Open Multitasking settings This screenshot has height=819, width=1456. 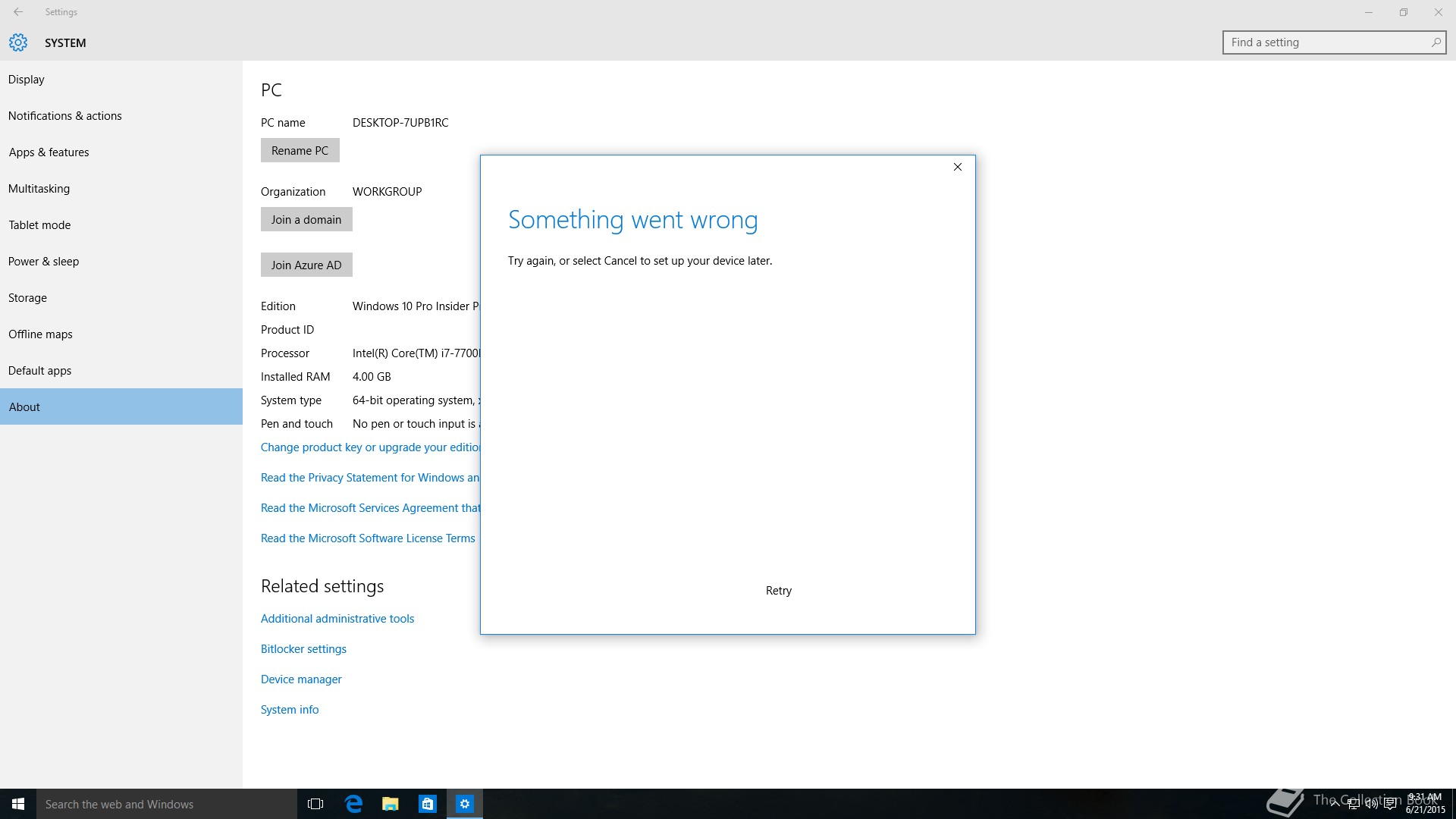[x=121, y=188]
